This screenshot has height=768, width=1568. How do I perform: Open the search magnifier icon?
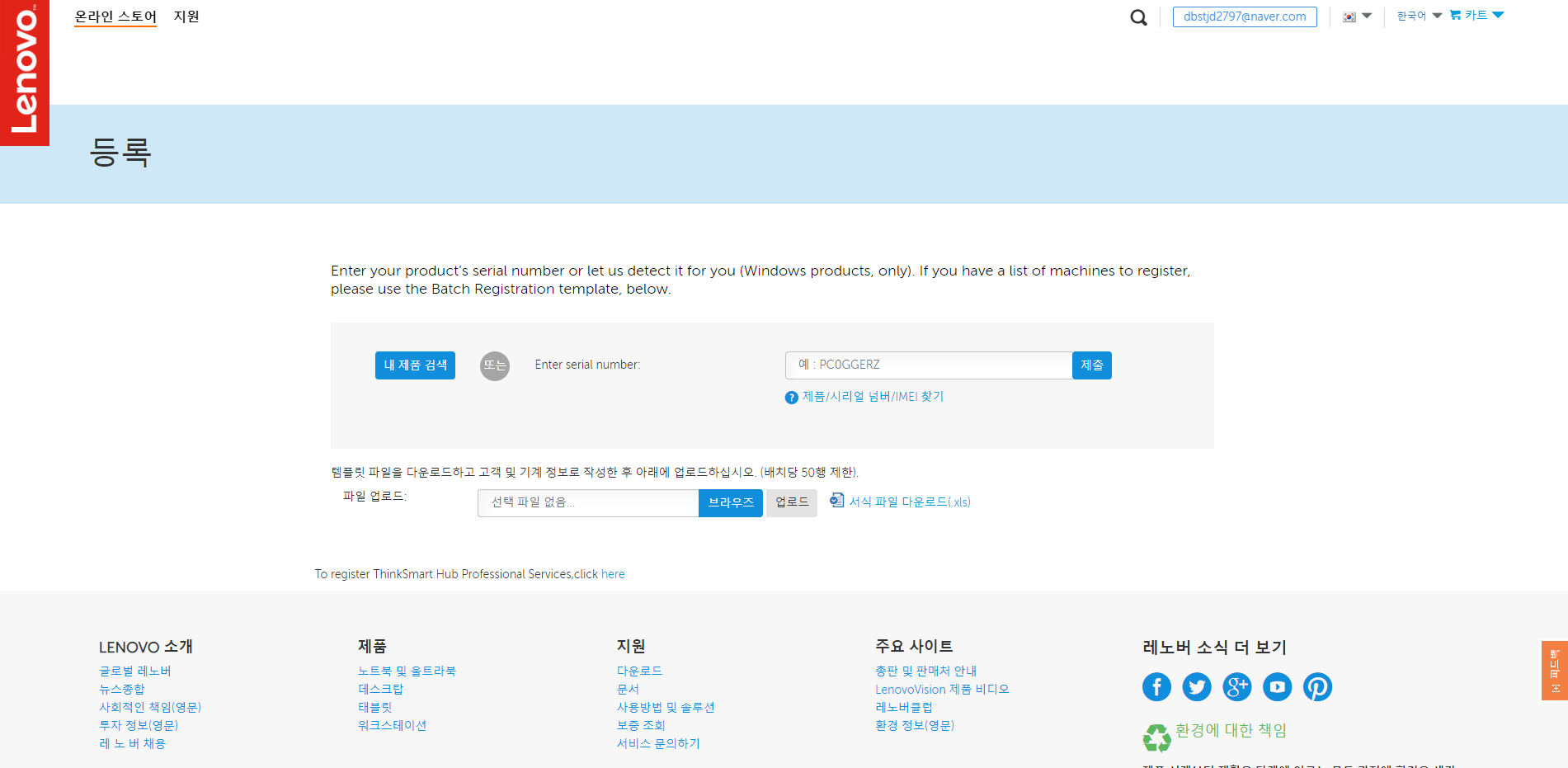pyautogui.click(x=1138, y=17)
